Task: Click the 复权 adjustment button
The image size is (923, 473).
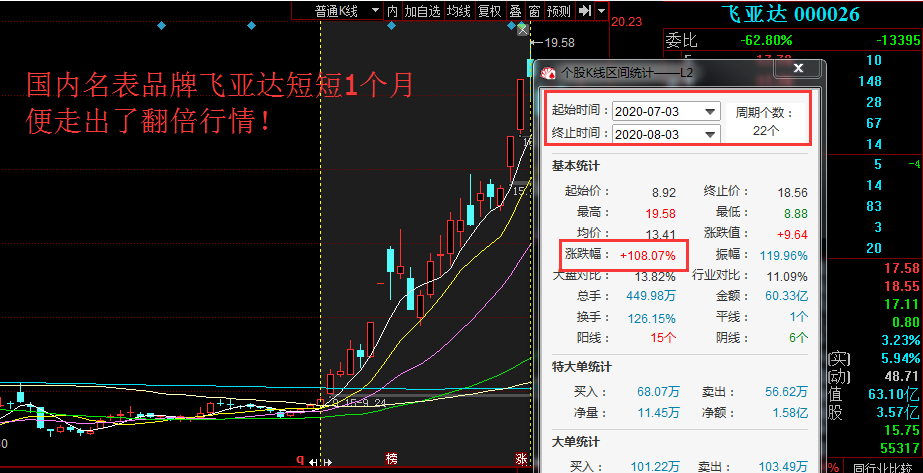Action: (489, 11)
